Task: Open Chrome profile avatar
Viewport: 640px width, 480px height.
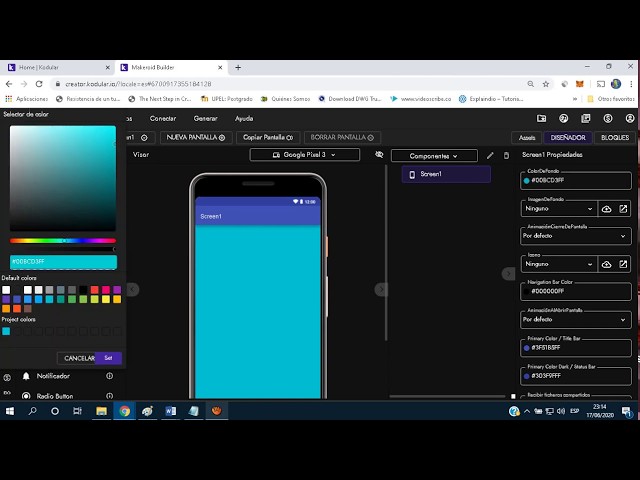Action: coord(616,84)
